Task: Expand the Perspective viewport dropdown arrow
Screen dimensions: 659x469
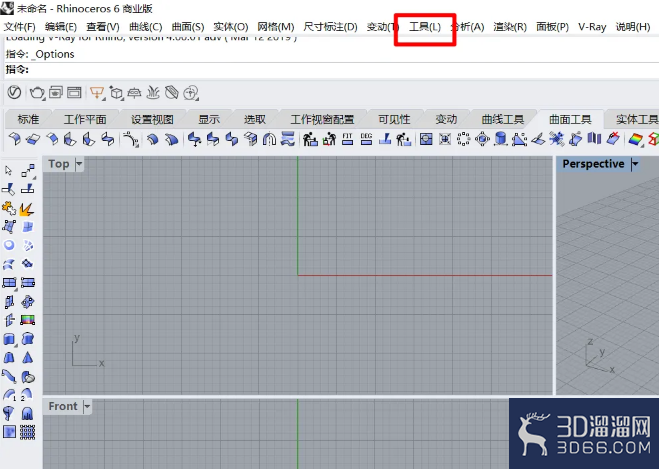Action: [x=635, y=164]
